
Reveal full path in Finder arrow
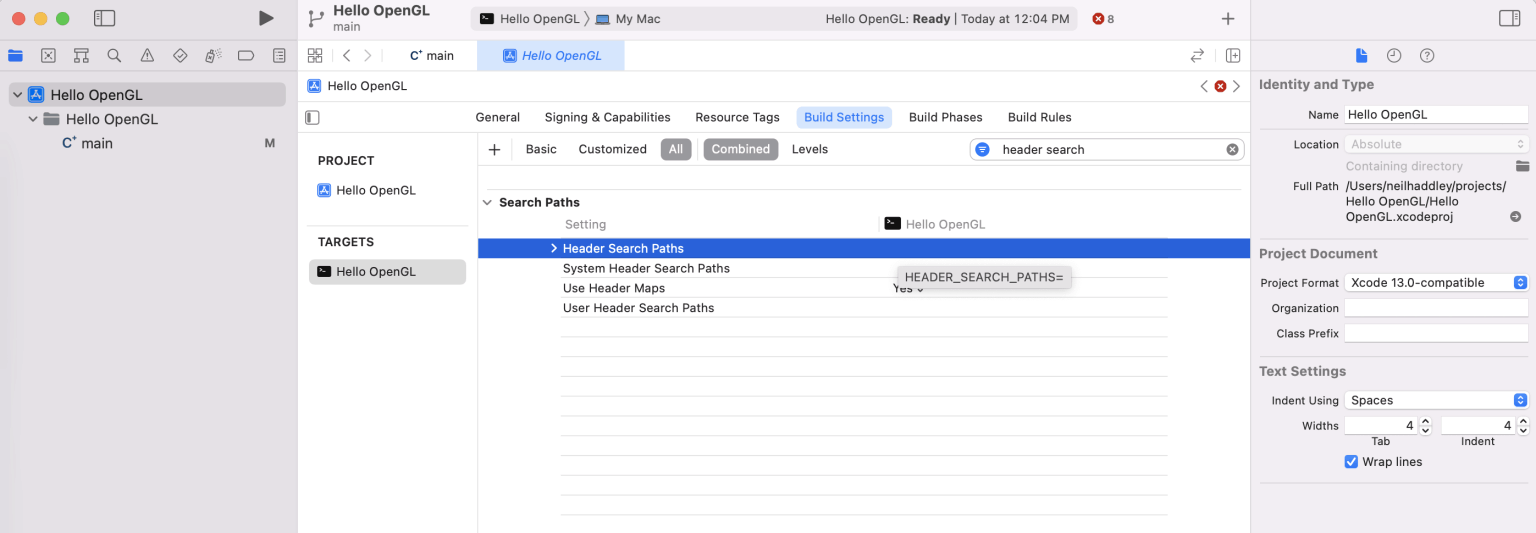[1515, 217]
